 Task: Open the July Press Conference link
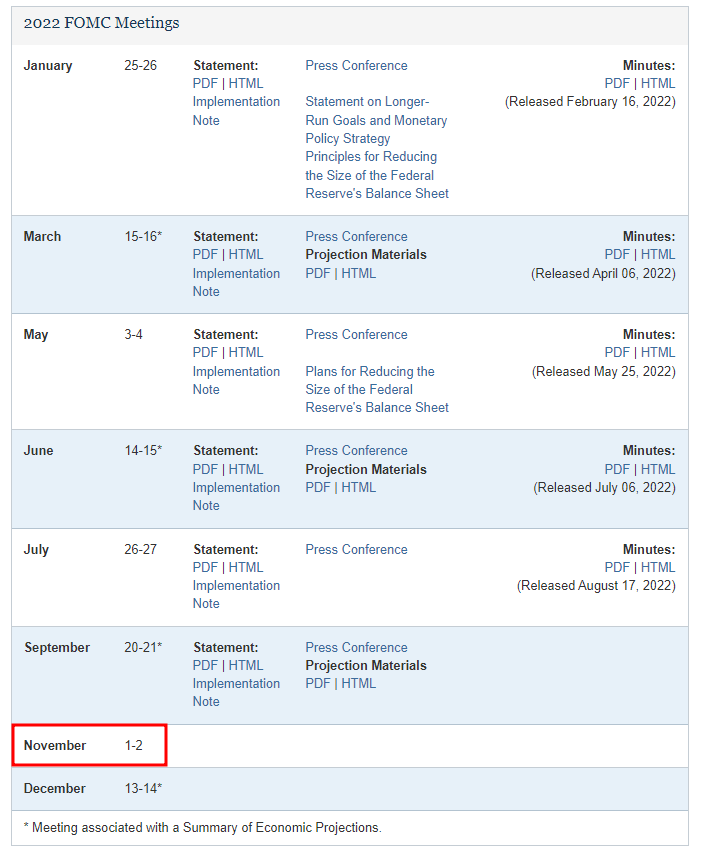coord(356,550)
